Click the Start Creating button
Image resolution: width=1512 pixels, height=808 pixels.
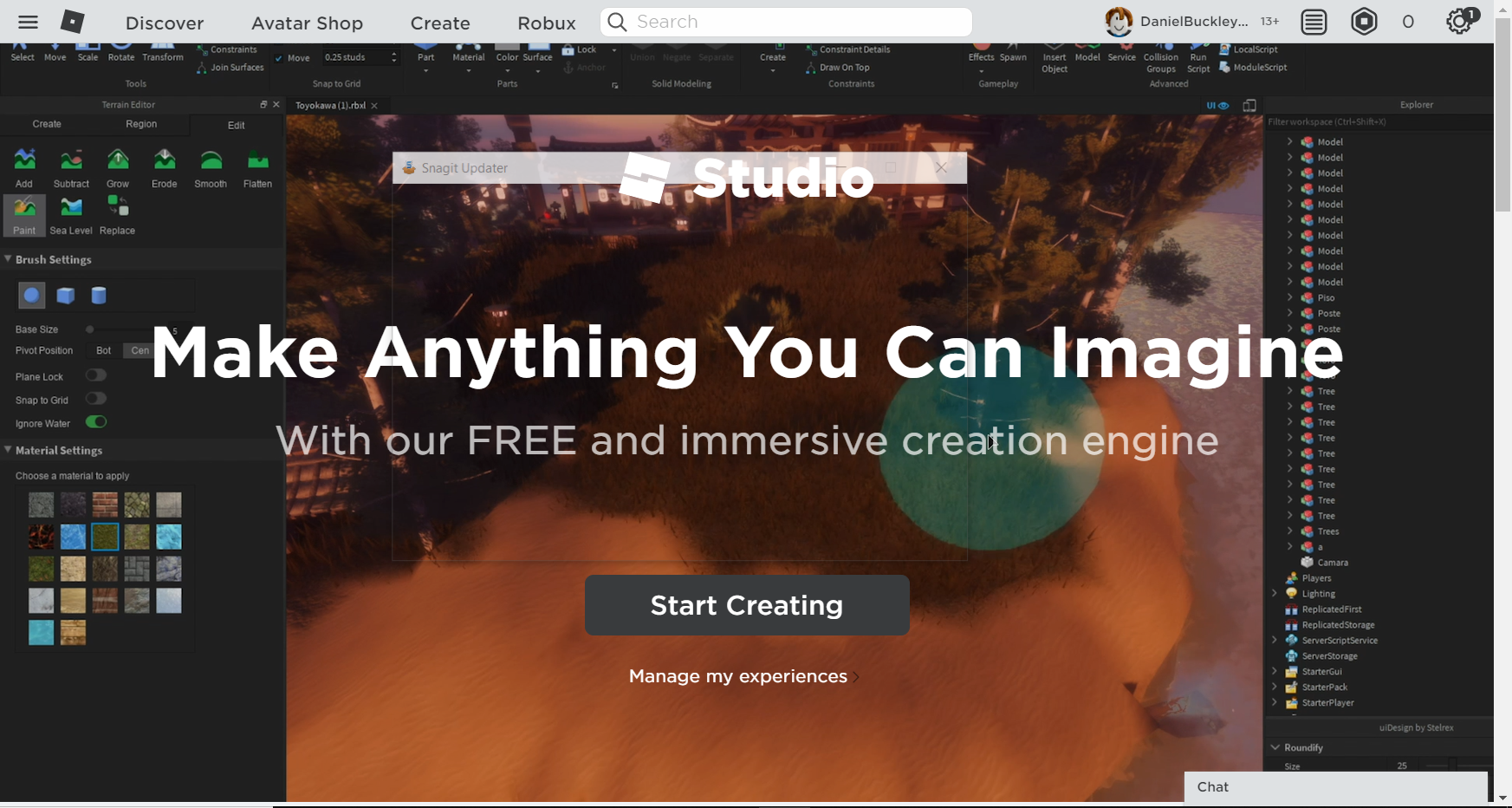tap(747, 605)
